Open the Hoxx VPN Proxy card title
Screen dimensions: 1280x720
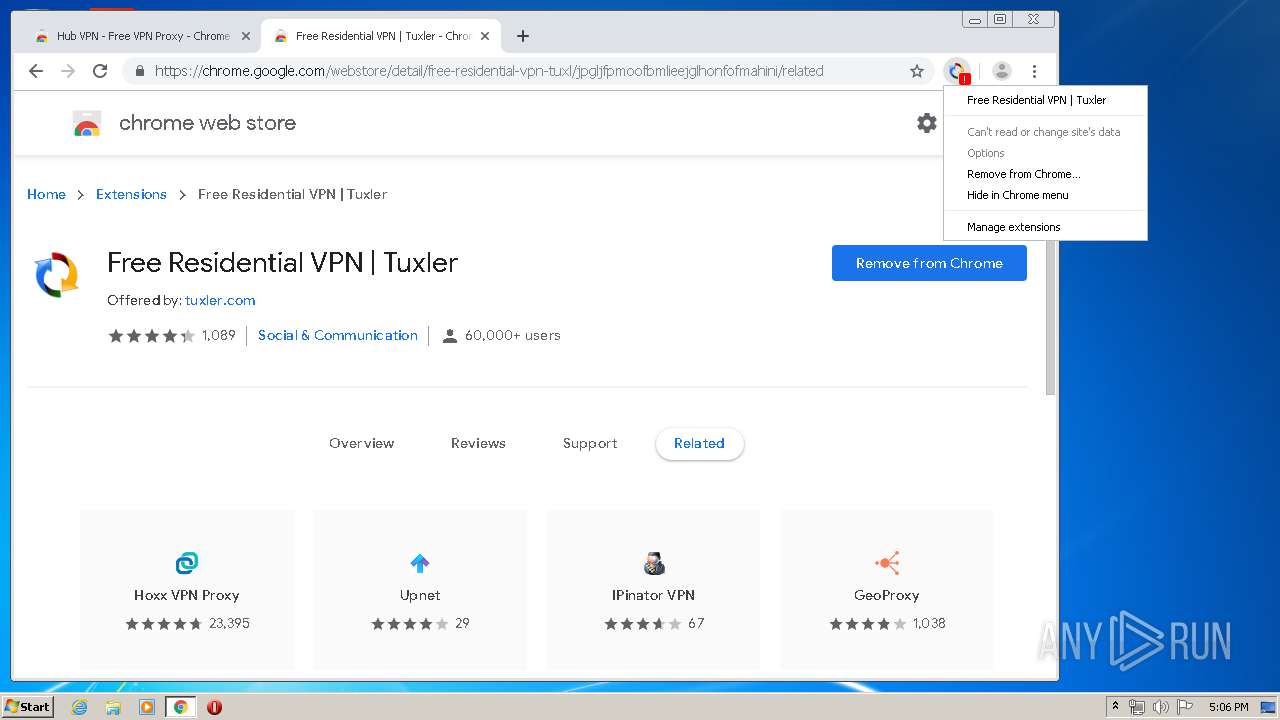click(187, 595)
